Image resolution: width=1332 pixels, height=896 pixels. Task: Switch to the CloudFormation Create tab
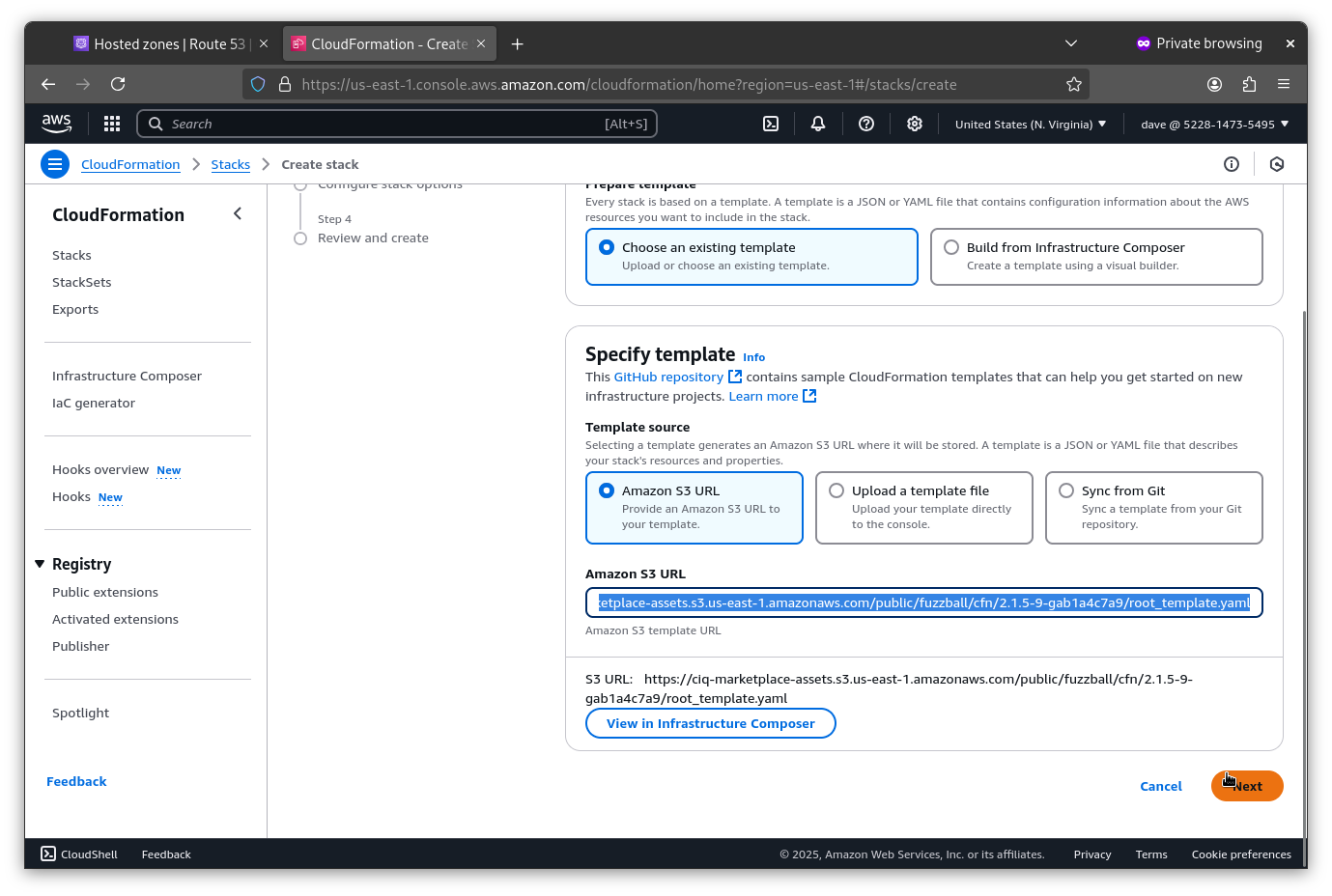388,43
